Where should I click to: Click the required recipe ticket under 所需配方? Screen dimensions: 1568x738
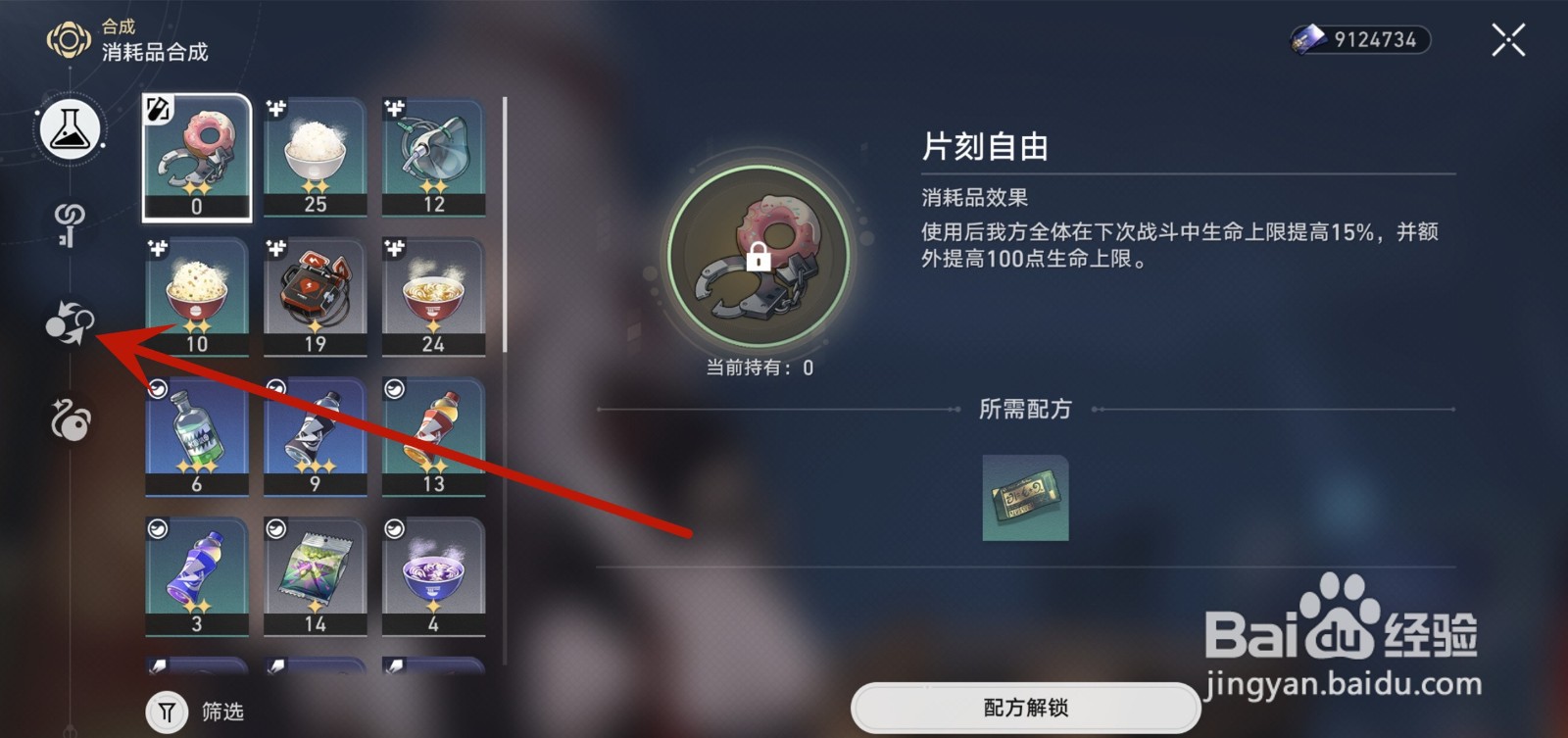pos(1025,498)
